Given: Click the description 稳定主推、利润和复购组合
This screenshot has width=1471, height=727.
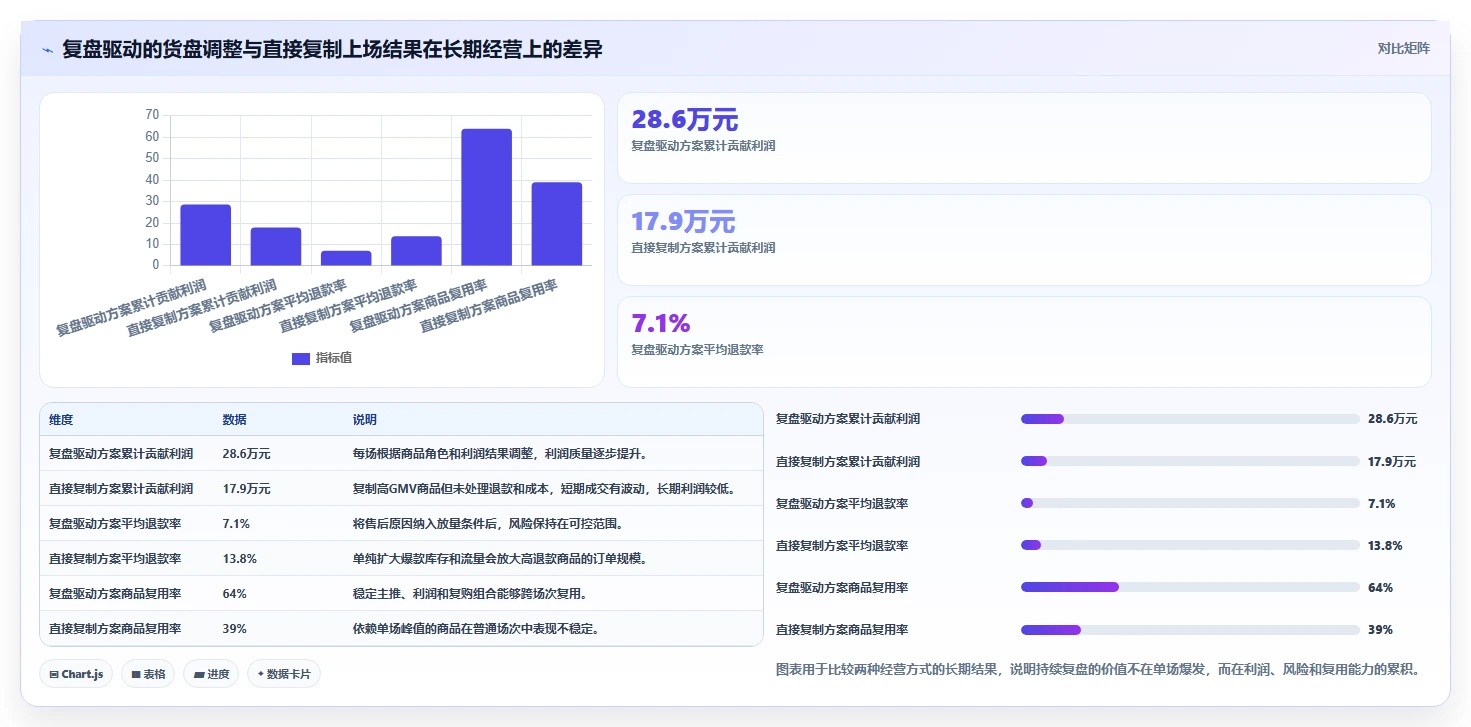Looking at the screenshot, I should coord(470,594).
